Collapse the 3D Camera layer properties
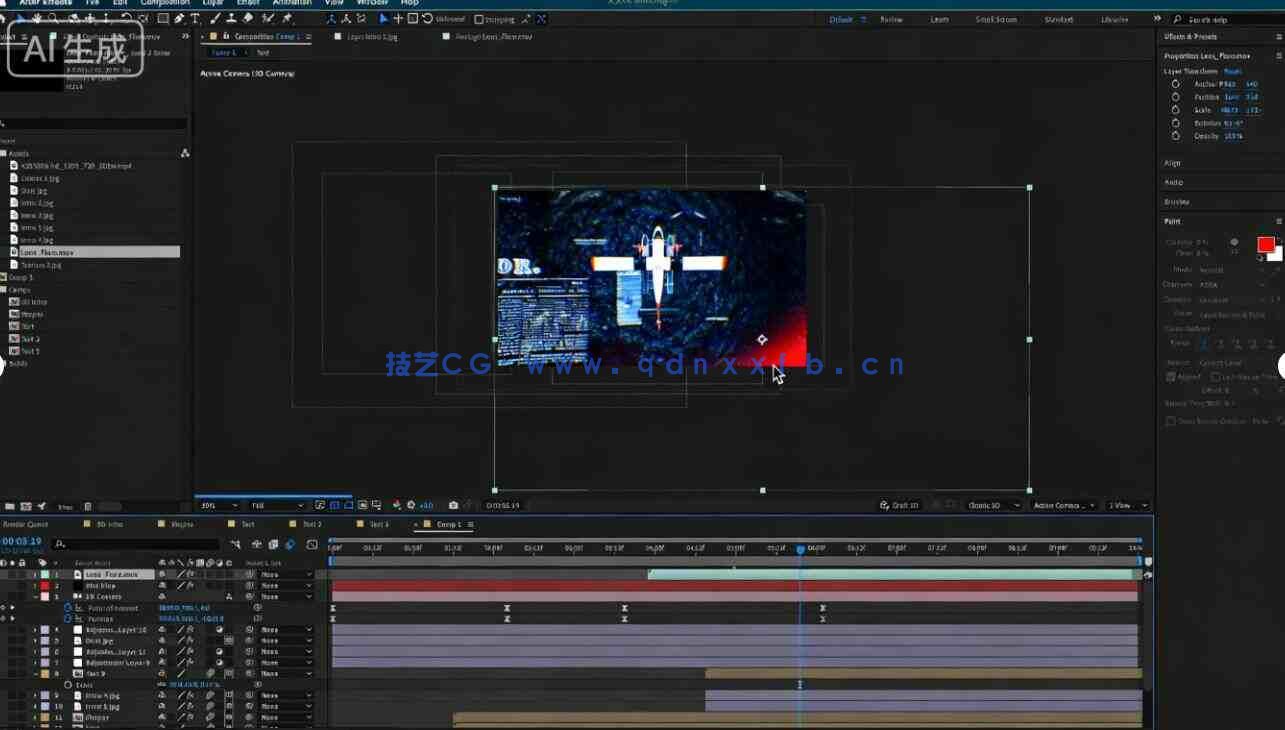The image size is (1285, 730). click(35, 597)
